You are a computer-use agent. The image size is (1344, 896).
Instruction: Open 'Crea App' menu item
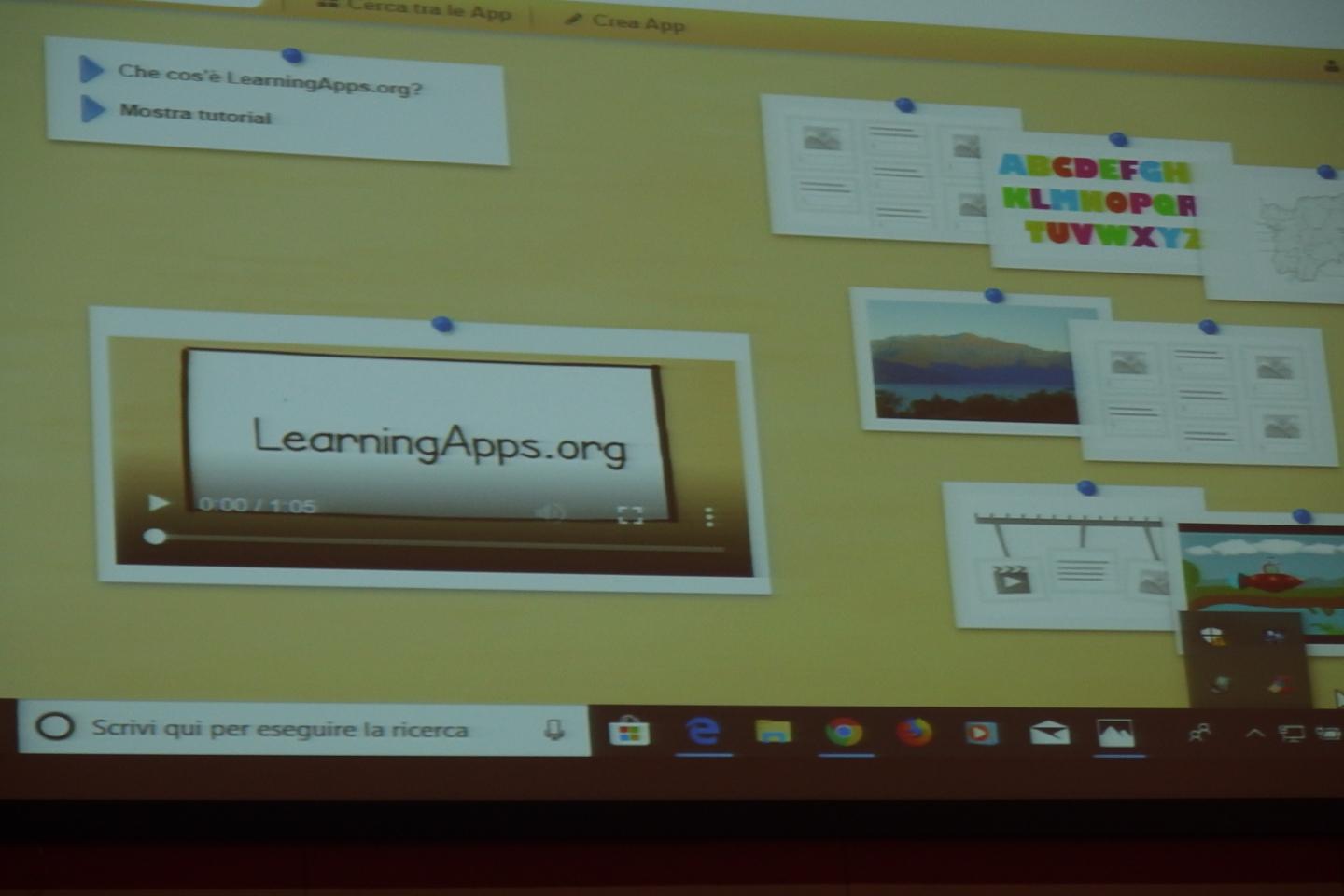(x=638, y=21)
